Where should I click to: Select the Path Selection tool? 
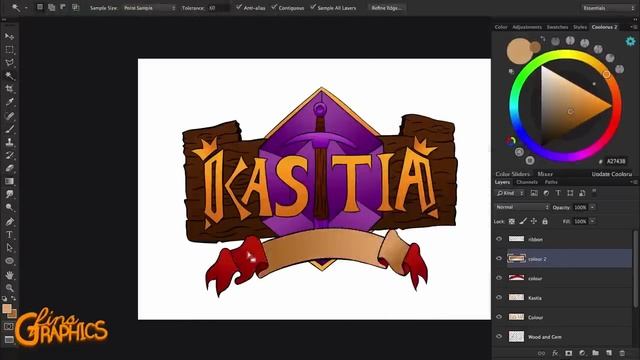coord(9,248)
